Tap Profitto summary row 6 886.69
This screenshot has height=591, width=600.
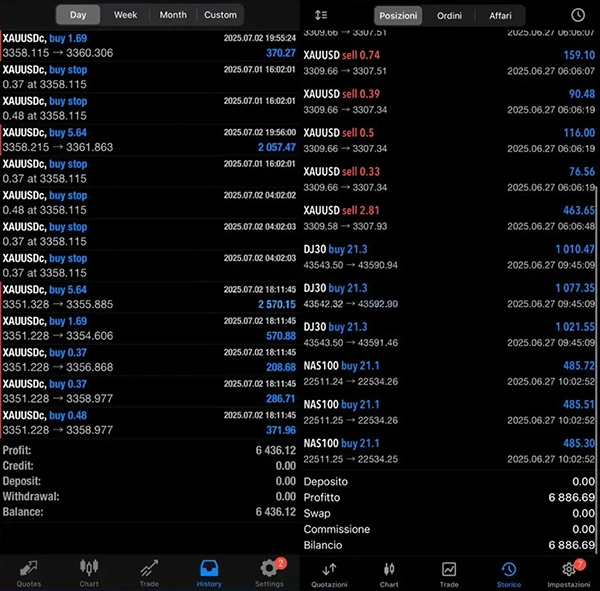[449, 497]
